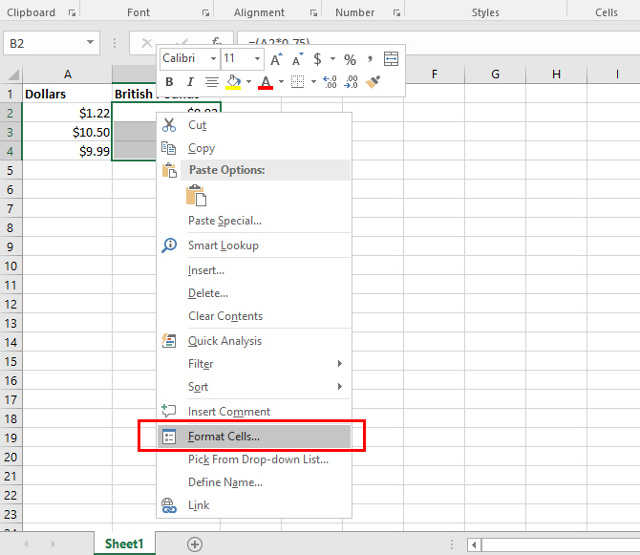Select column H header
Screen dimensions: 640x555
pyautogui.click(x=556, y=74)
